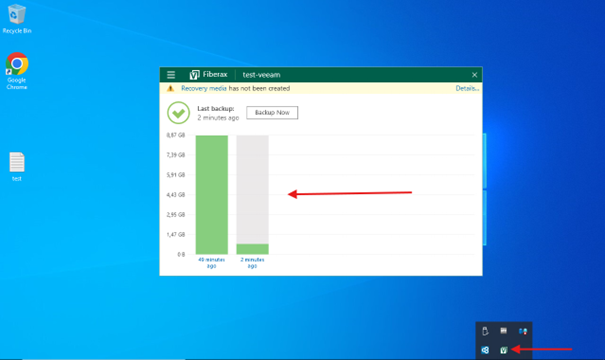Image resolution: width=605 pixels, height=360 pixels.
Task: Open the Recycle Bin desktop icon
Action: [x=17, y=19]
